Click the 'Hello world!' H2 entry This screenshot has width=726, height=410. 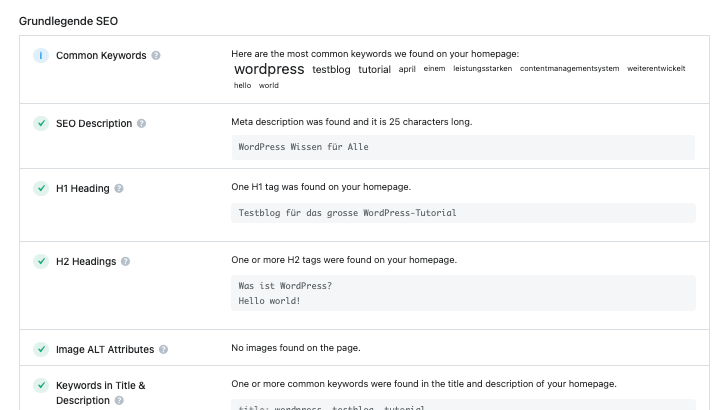(269, 301)
